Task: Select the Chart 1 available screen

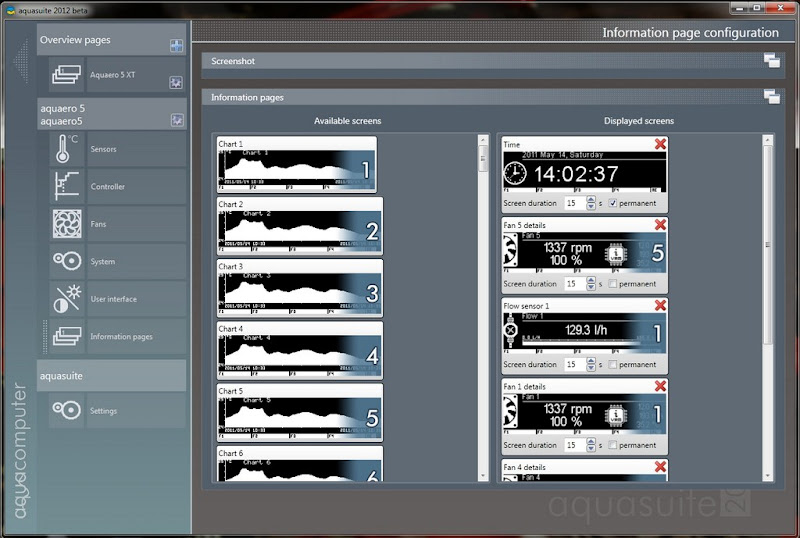Action: [x=297, y=164]
